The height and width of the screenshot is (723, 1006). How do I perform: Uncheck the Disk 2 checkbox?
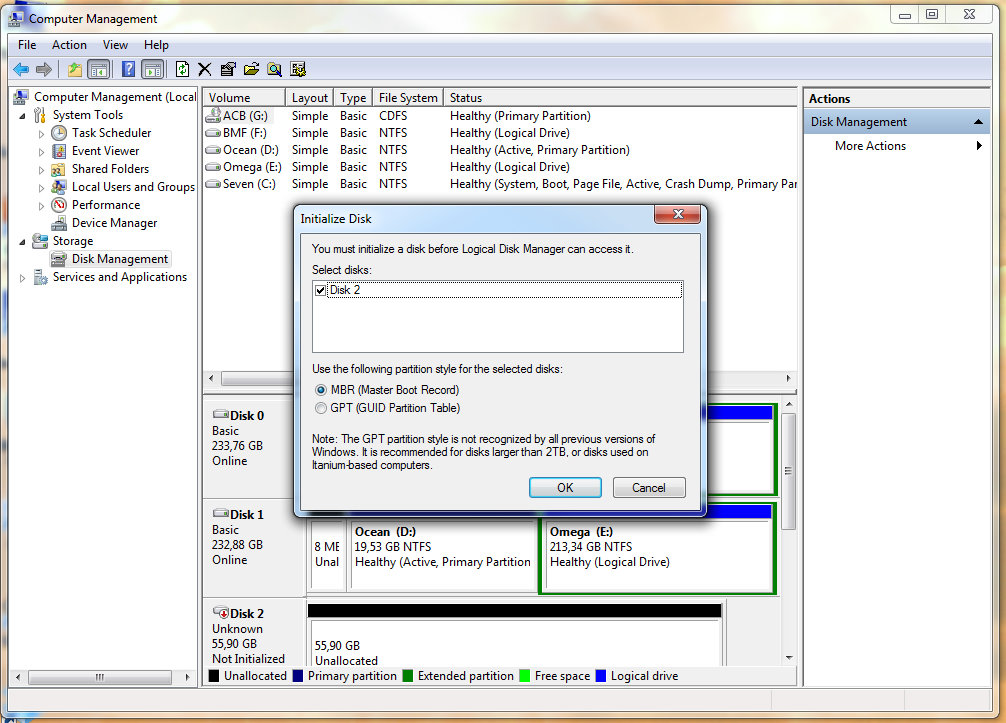321,290
